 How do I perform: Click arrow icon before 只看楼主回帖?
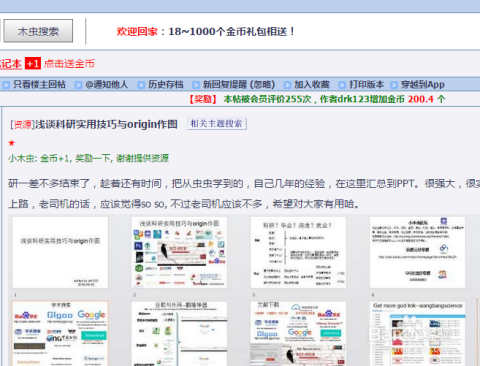pyautogui.click(x=6, y=85)
